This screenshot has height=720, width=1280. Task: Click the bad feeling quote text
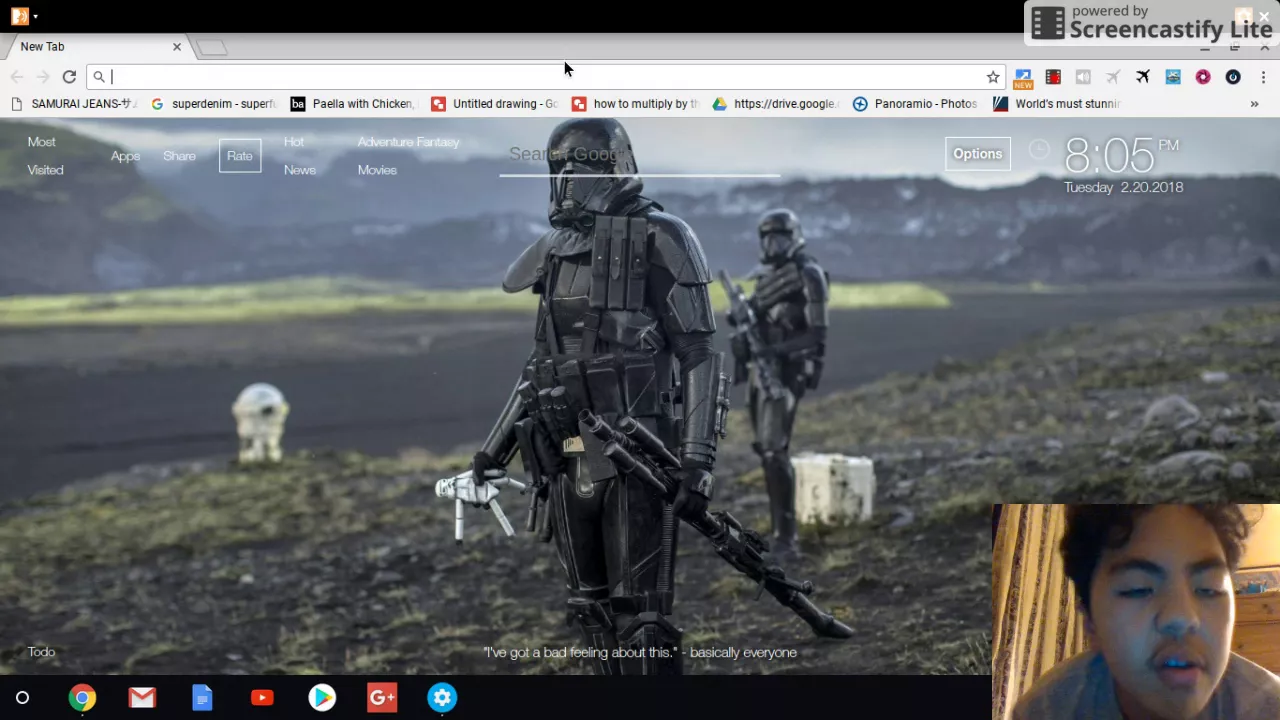(640, 653)
